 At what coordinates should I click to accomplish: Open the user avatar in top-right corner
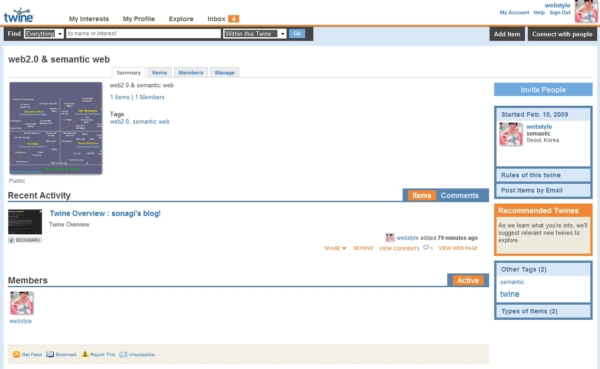coord(586,11)
